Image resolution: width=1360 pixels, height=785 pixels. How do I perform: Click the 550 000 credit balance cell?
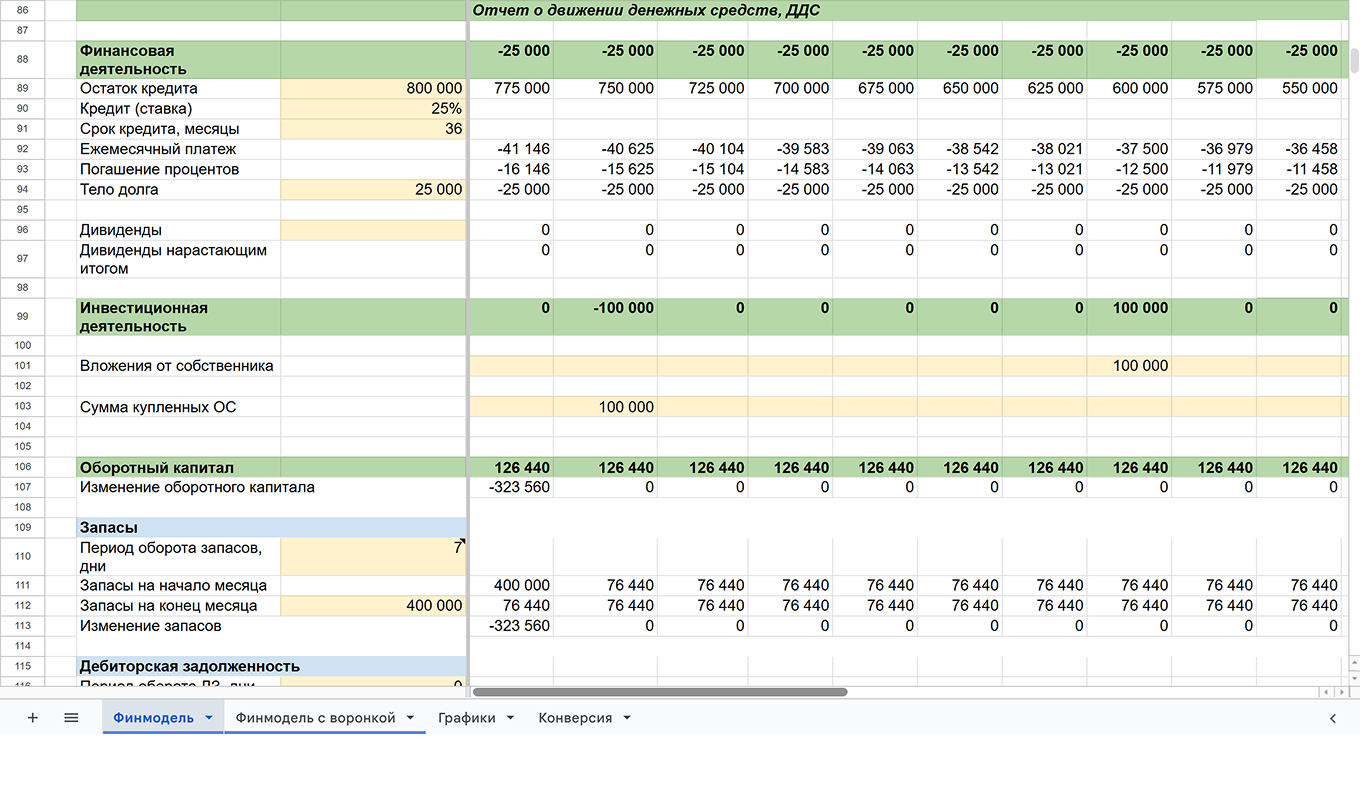click(1298, 88)
